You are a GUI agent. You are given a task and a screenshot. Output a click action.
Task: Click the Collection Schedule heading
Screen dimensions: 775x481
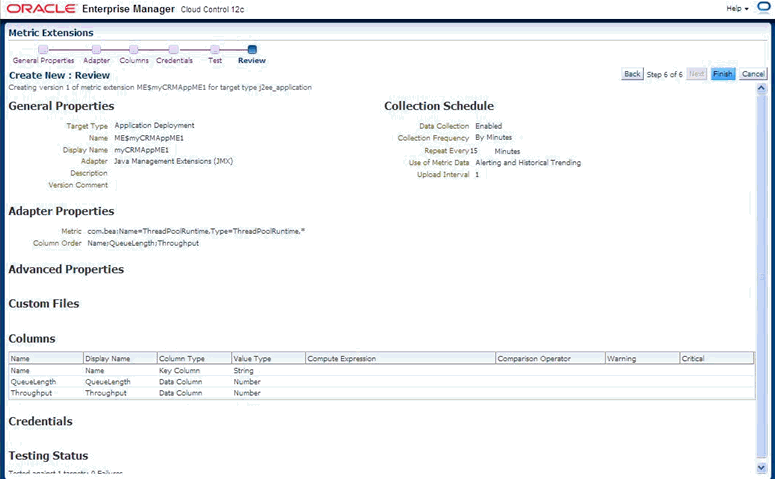439,106
